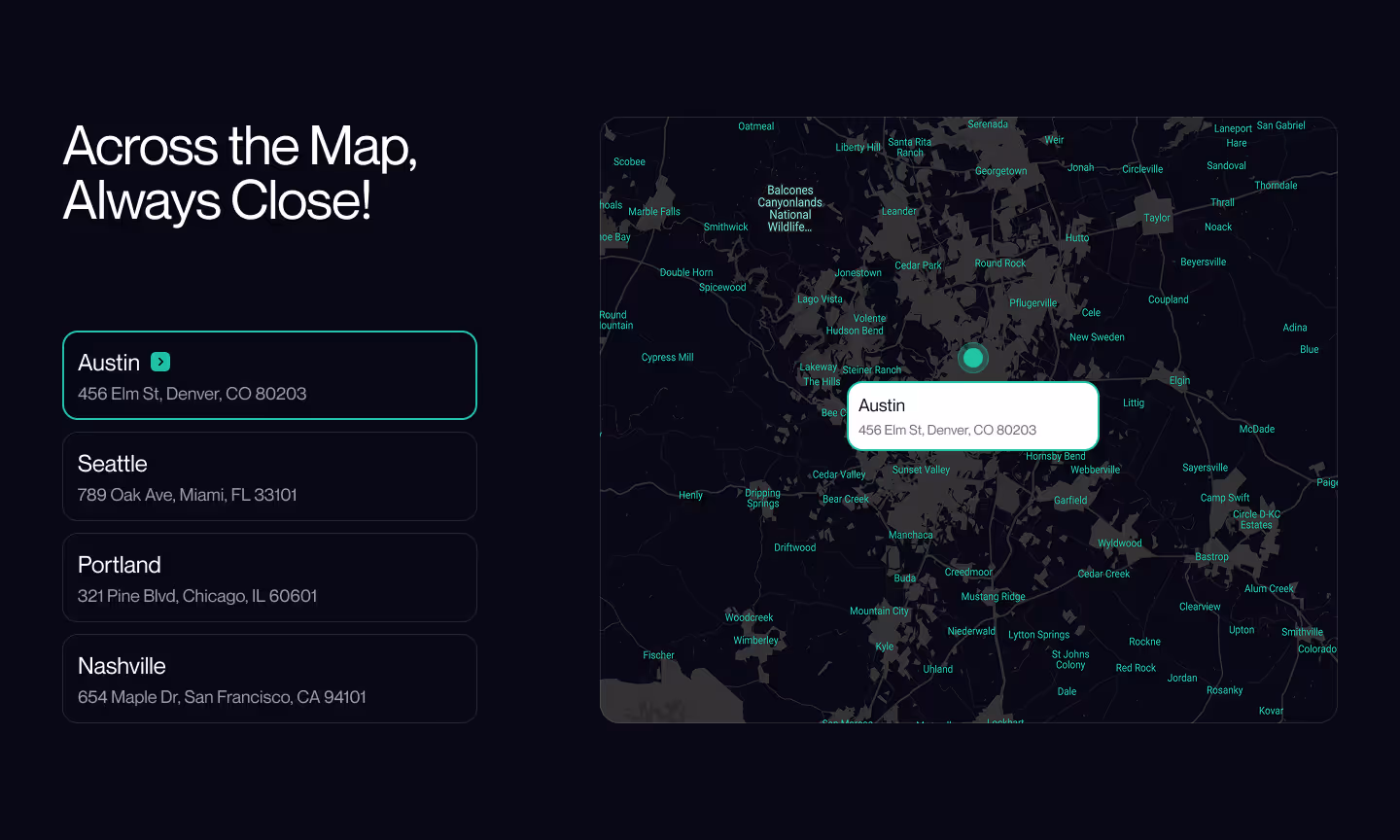1400x840 pixels.
Task: Click the Webberville map label
Action: pos(1095,471)
